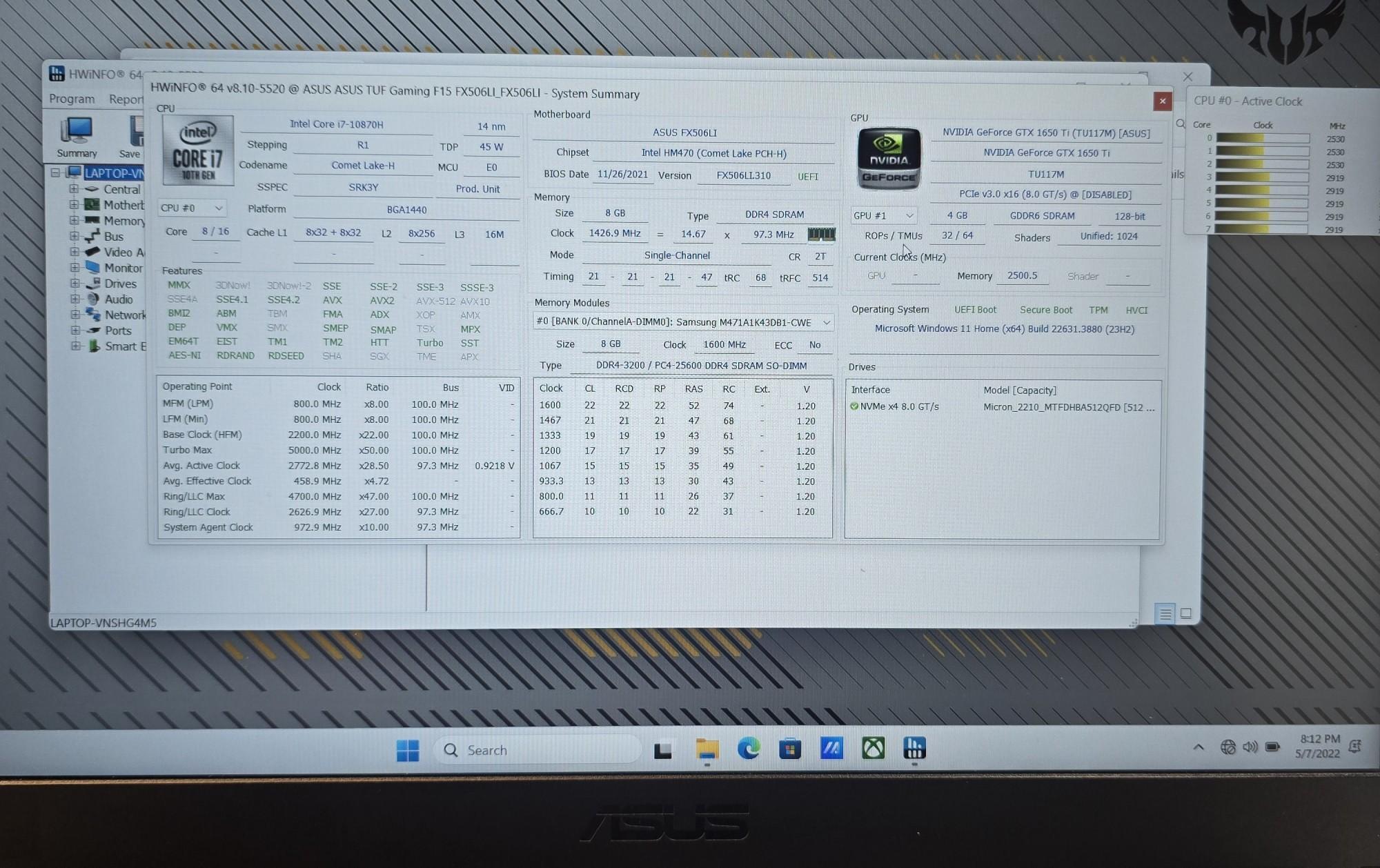Click the UEFI label next to BIOS version
Screen dimensions: 1380x868
(x=808, y=177)
